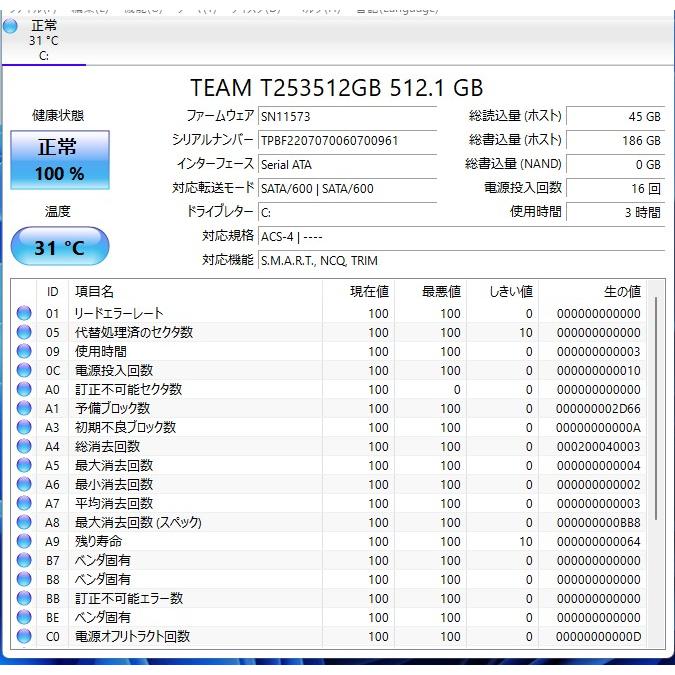Viewport: 675px width, 675px height.
Task: Click 総読込量 (ホスト) value 45 GB
Action: coord(616,117)
